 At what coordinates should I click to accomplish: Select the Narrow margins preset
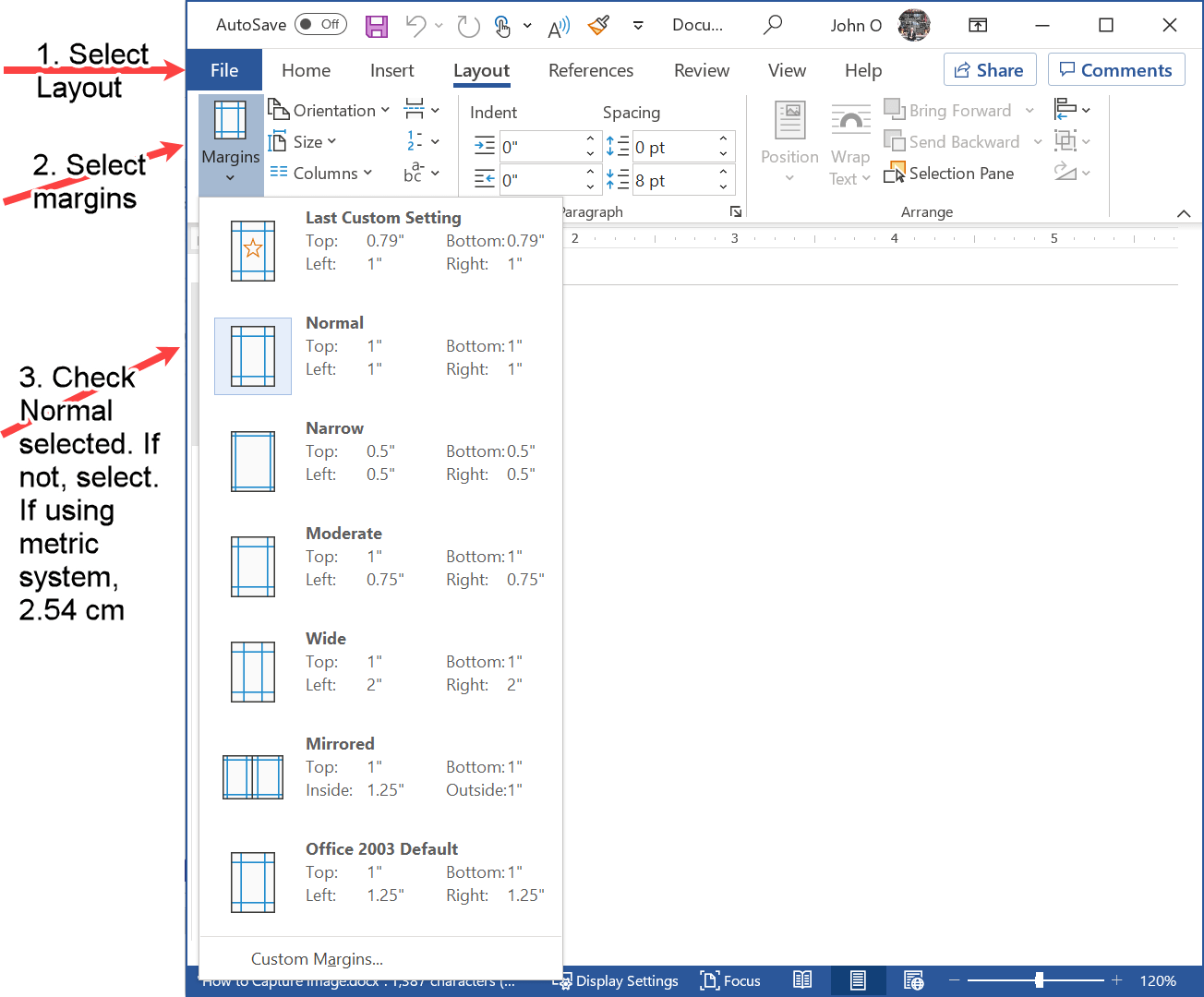[380, 461]
